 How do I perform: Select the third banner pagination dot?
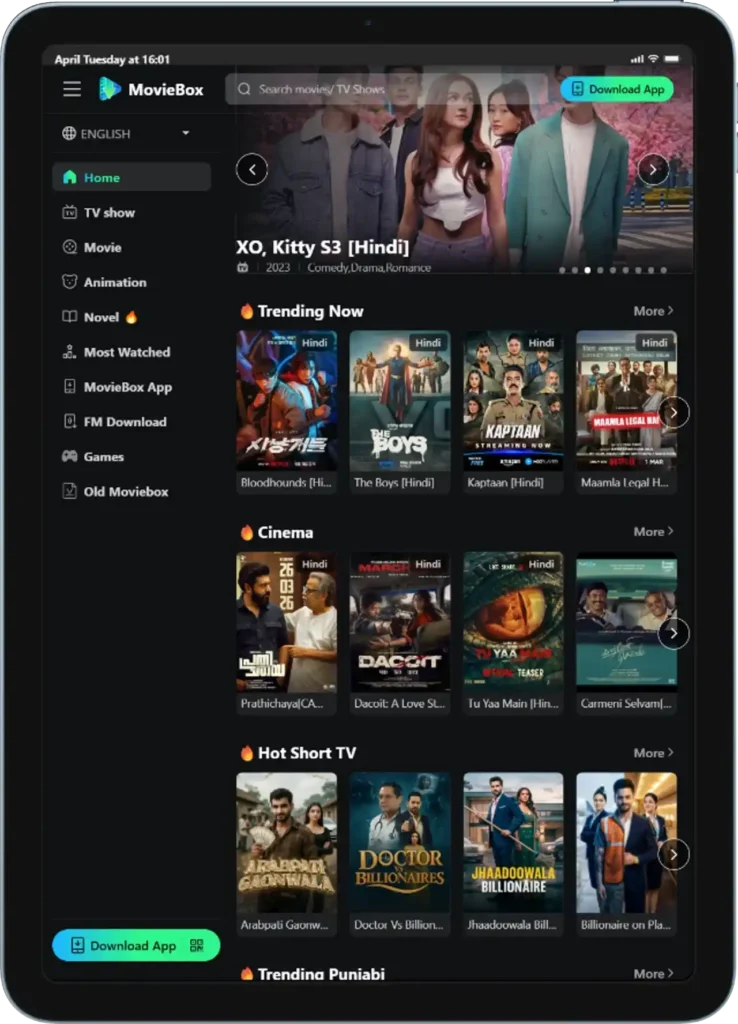tap(587, 270)
